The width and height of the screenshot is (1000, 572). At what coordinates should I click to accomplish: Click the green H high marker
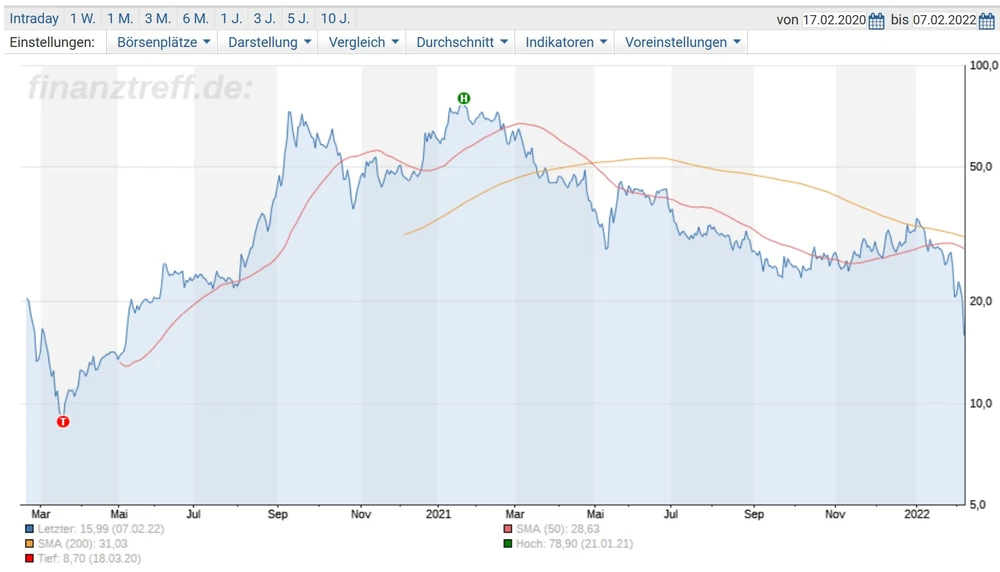[464, 98]
